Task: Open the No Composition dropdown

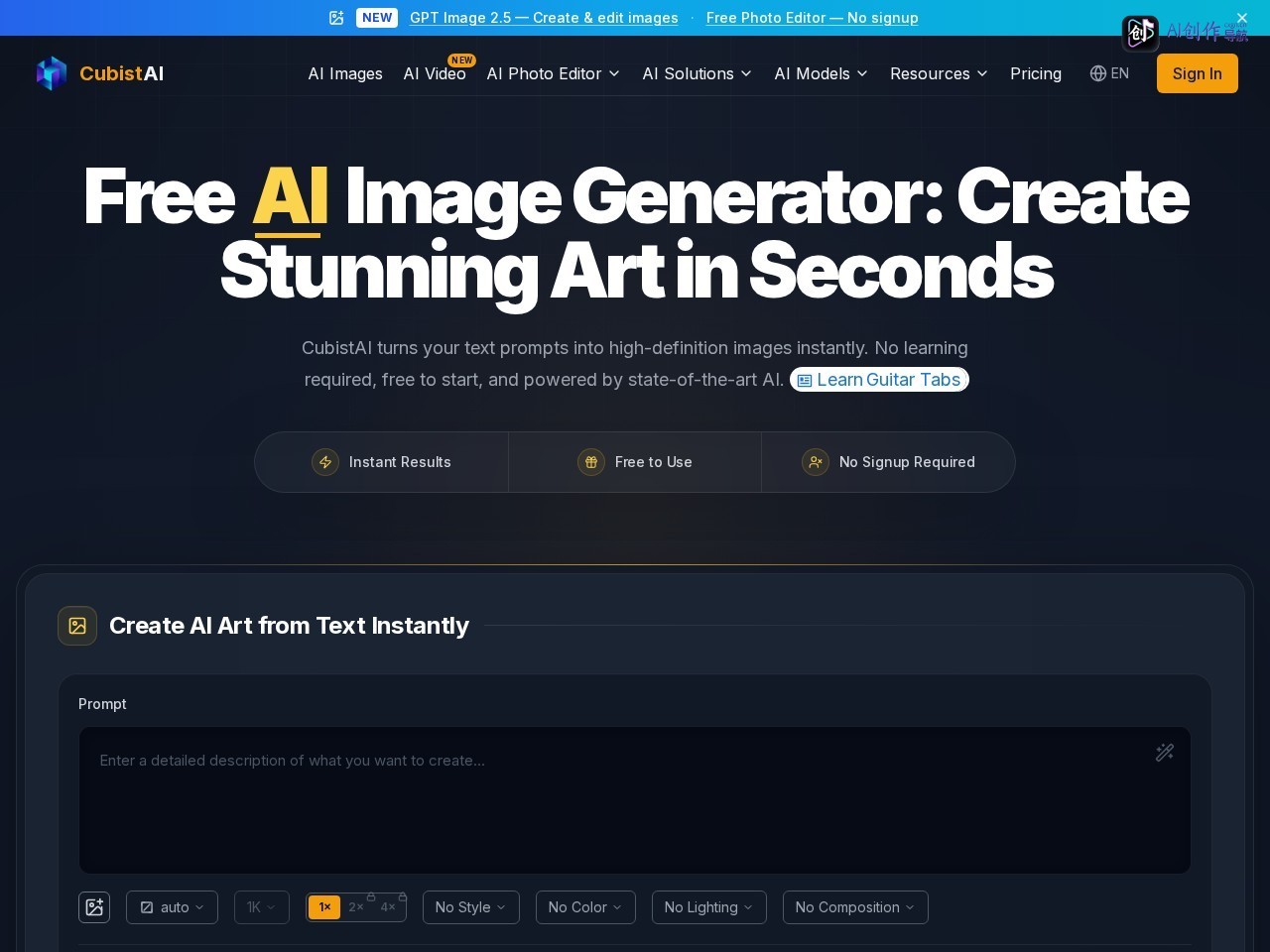Action: pos(855,907)
